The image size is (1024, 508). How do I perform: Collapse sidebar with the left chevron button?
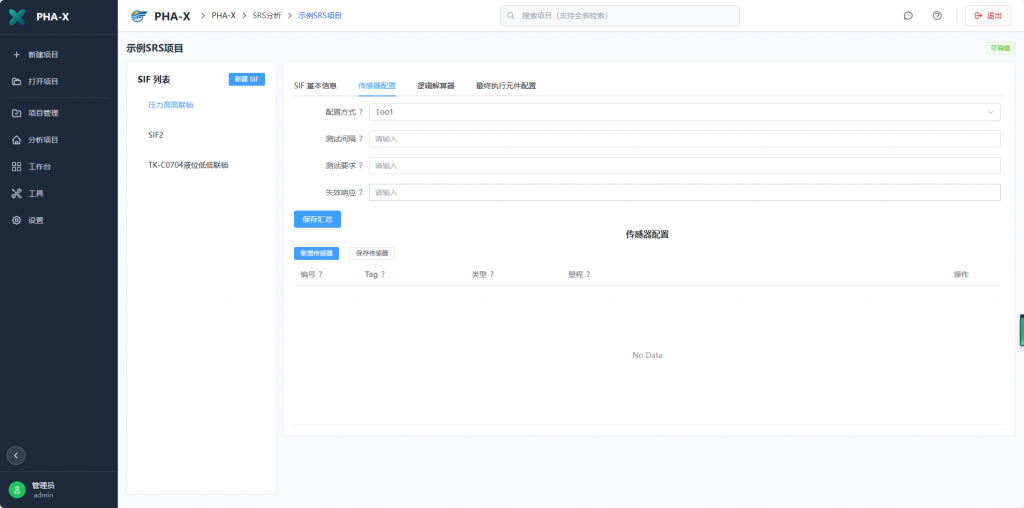pyautogui.click(x=16, y=455)
